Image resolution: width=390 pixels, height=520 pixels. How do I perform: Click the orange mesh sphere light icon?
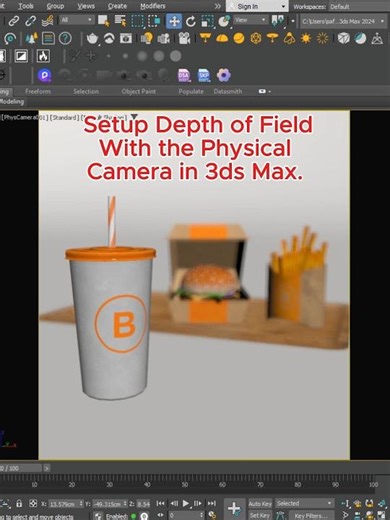pyautogui.click(x=256, y=39)
